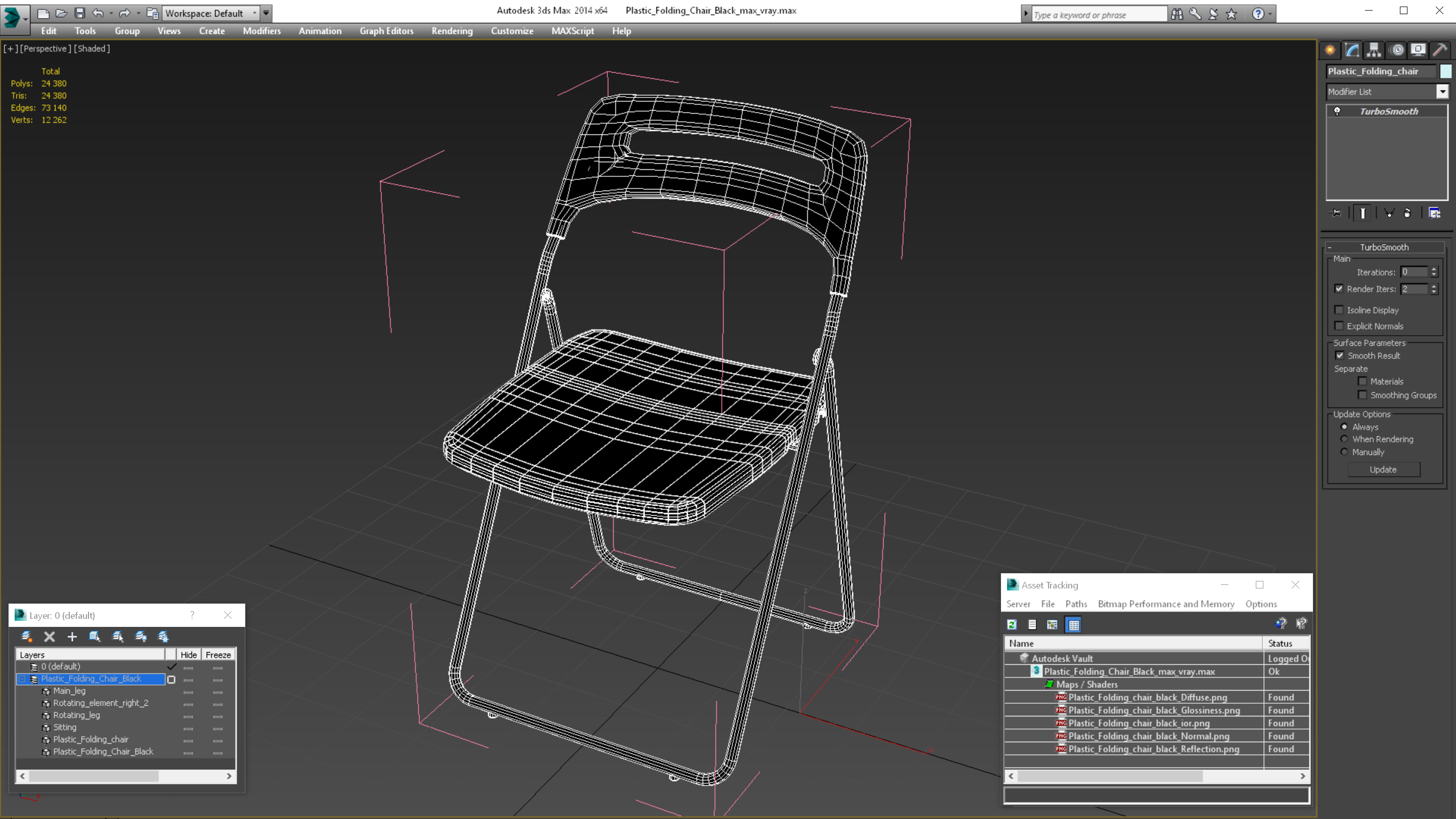Enable Explicit Normals checkbox
The image size is (1456, 819).
point(1339,326)
